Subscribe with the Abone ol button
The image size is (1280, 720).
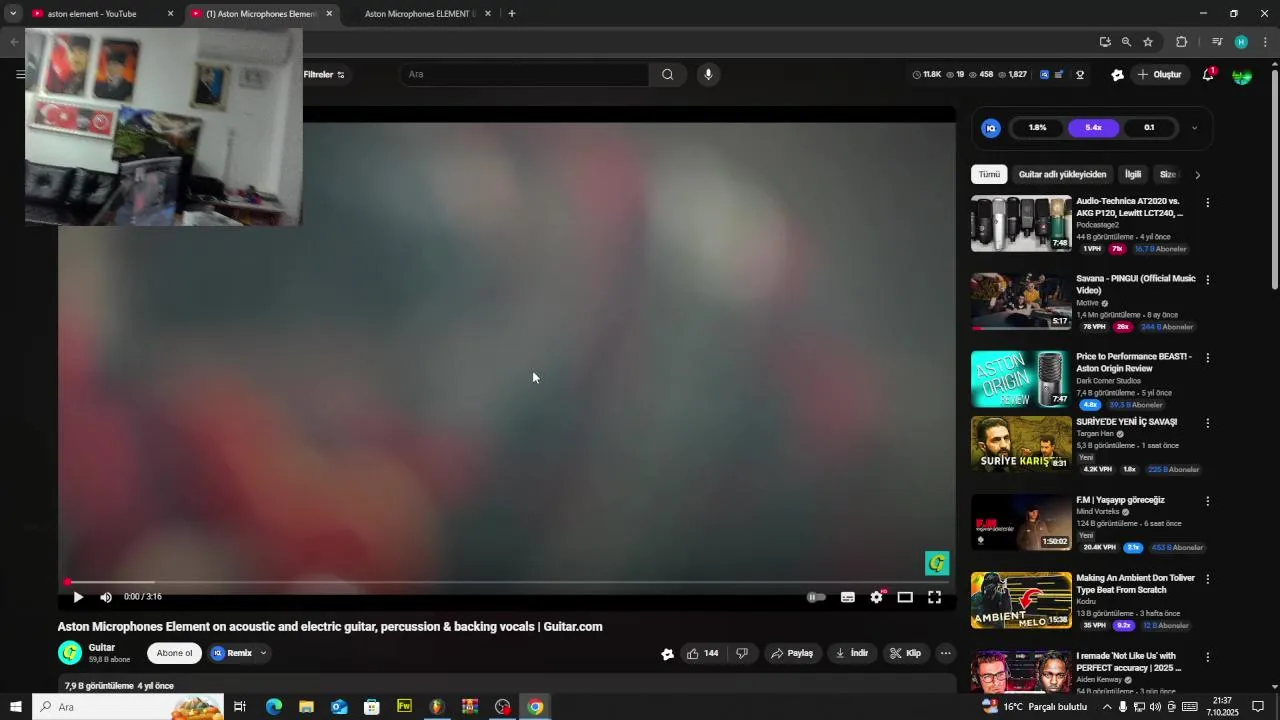click(174, 653)
